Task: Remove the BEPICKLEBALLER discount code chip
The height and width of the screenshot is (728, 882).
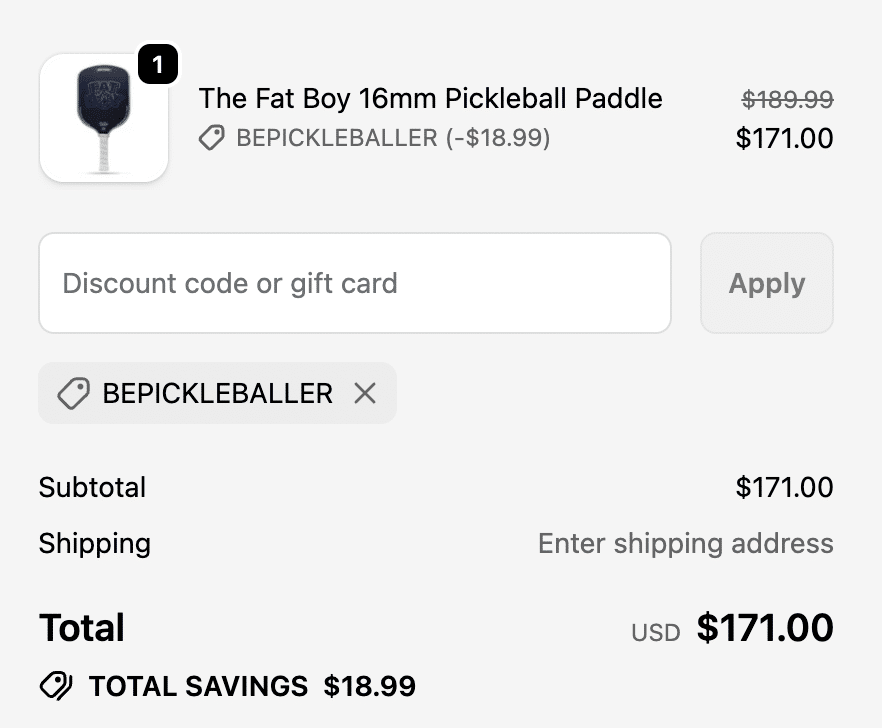Action: click(365, 393)
